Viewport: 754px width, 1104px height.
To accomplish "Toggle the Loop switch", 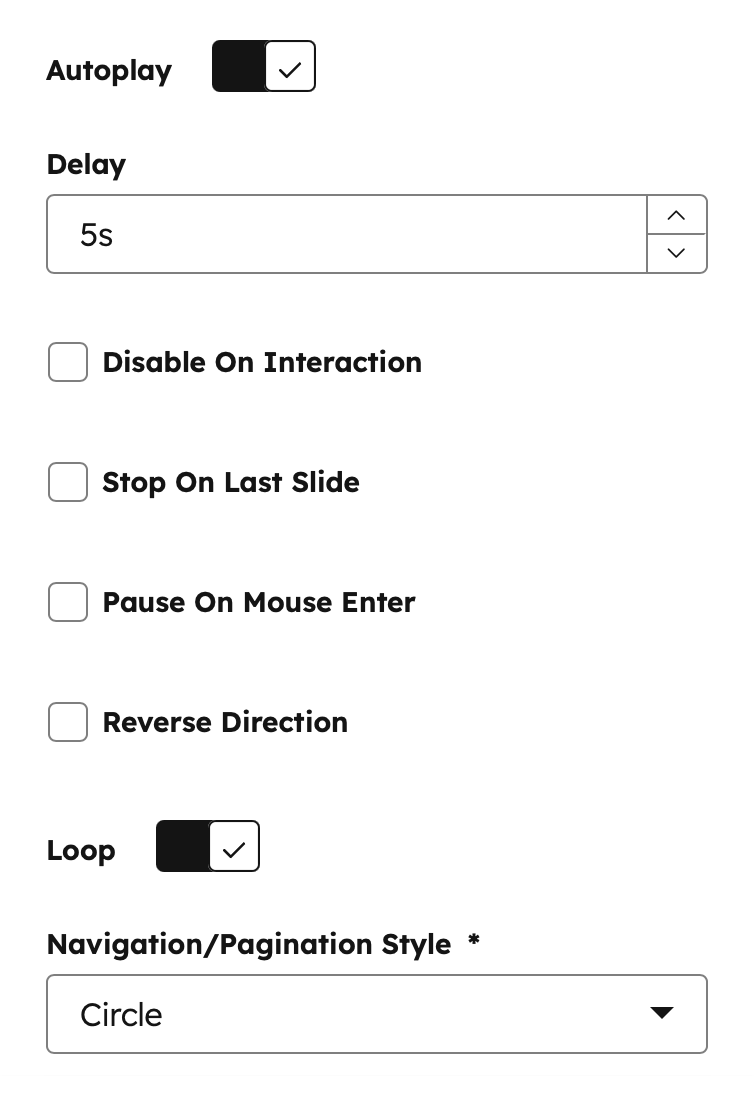I will 208,846.
